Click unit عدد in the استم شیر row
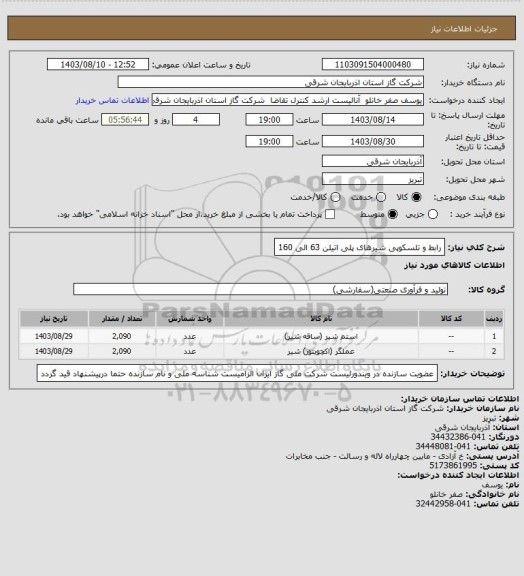 [190, 336]
